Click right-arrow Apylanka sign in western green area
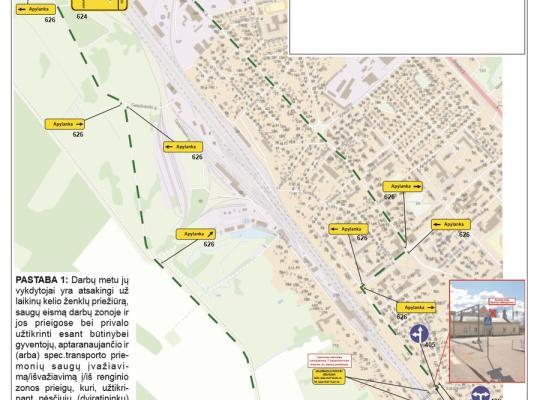Viewport: 540px width, 400px height. click(65, 124)
